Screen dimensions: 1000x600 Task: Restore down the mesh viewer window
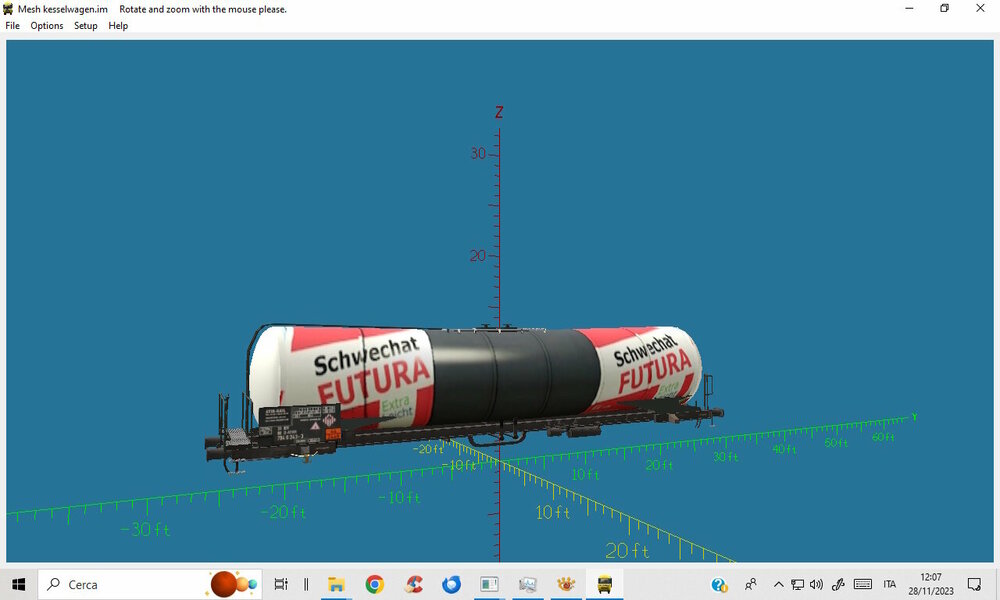click(945, 8)
